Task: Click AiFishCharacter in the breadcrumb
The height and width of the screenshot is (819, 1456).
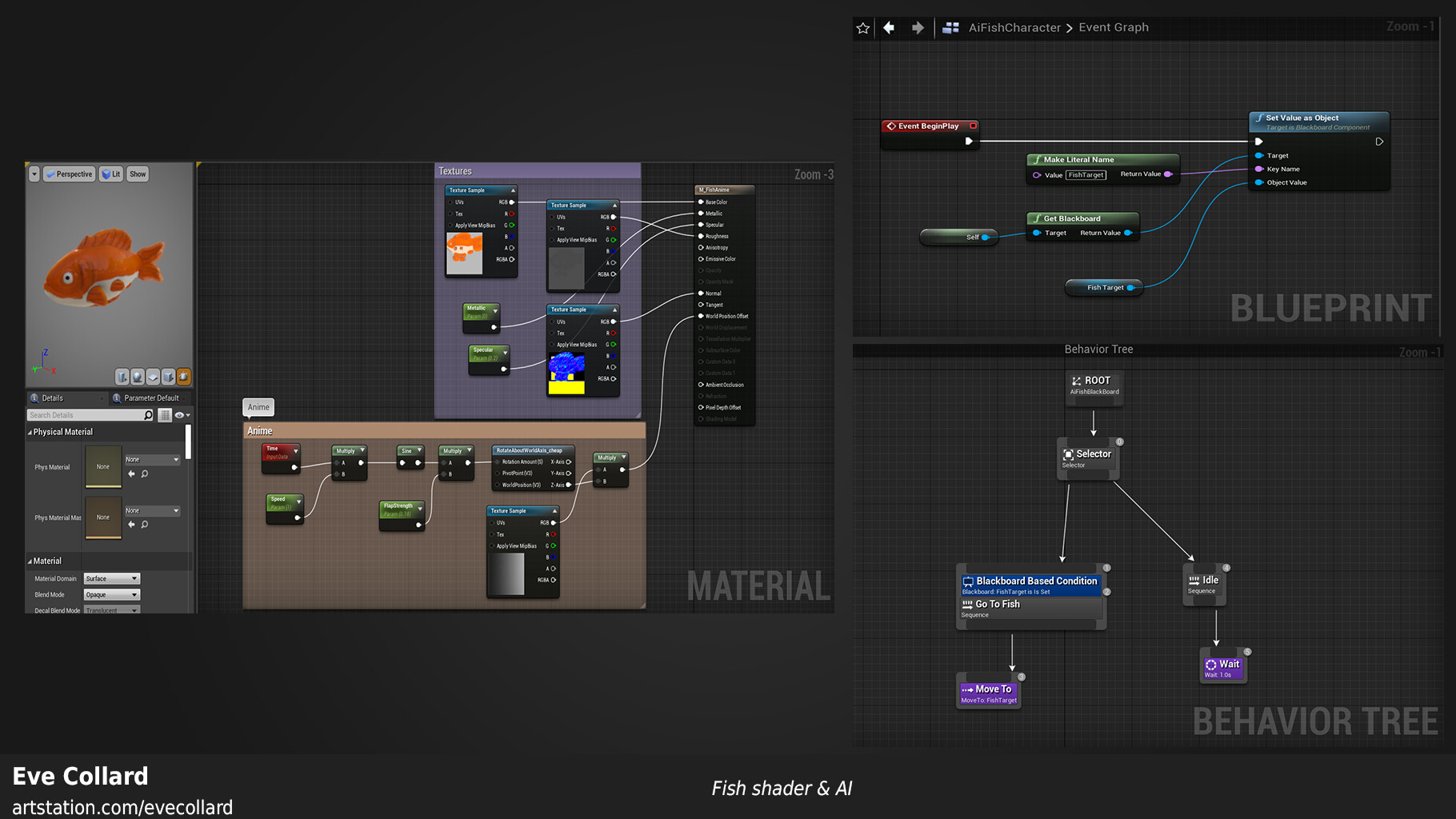Action: [x=1014, y=28]
